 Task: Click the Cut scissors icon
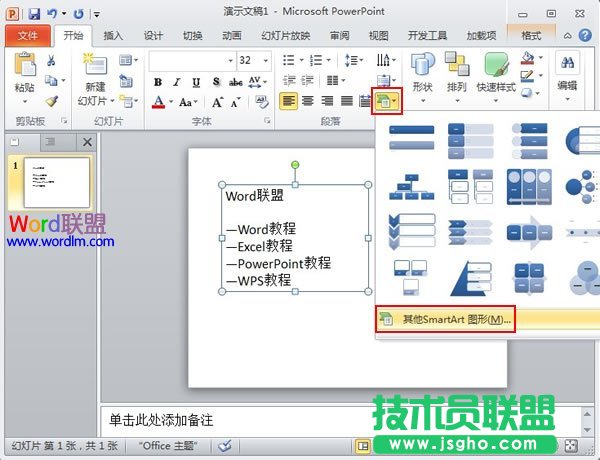coord(51,60)
